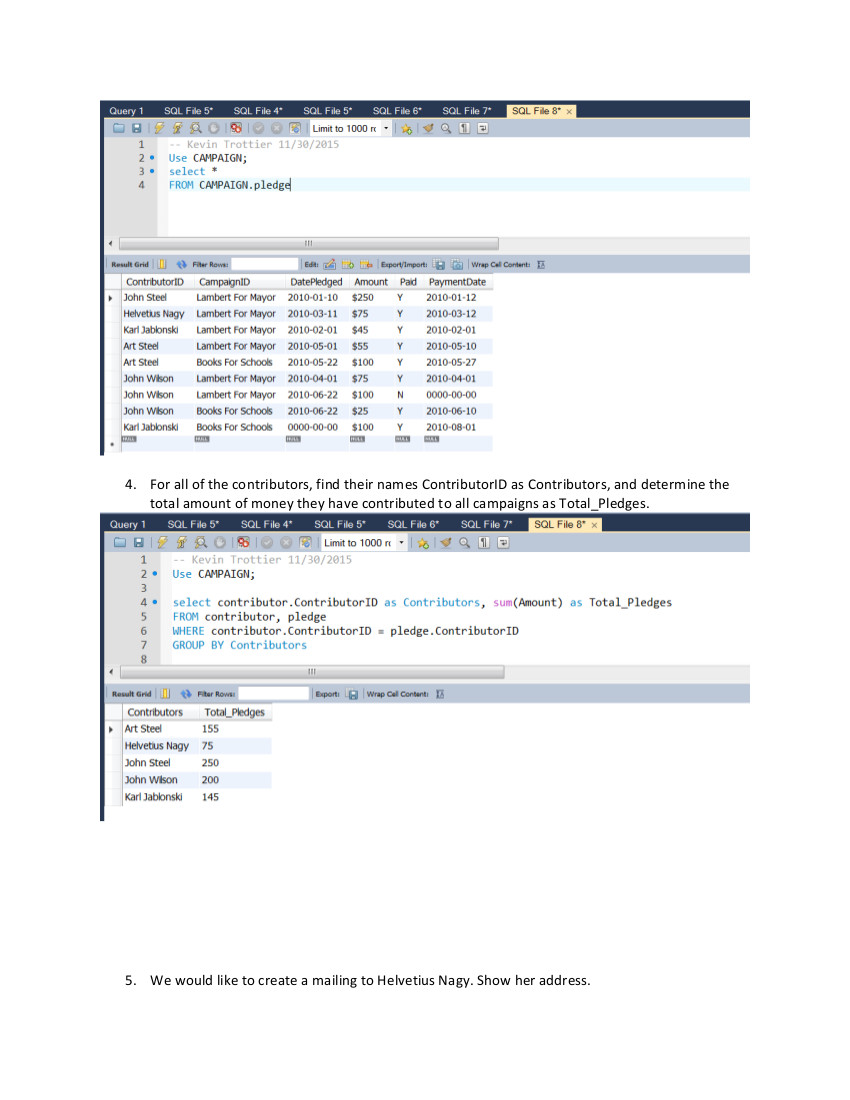Click the Total_Pledges column header
850x1100 pixels.
(x=234, y=713)
